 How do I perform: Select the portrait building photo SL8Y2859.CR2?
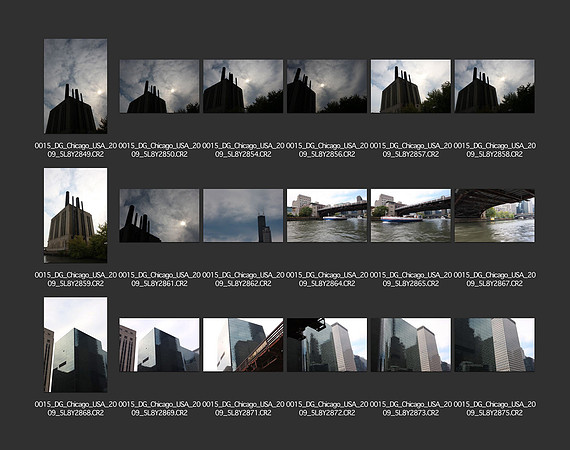click(76, 215)
